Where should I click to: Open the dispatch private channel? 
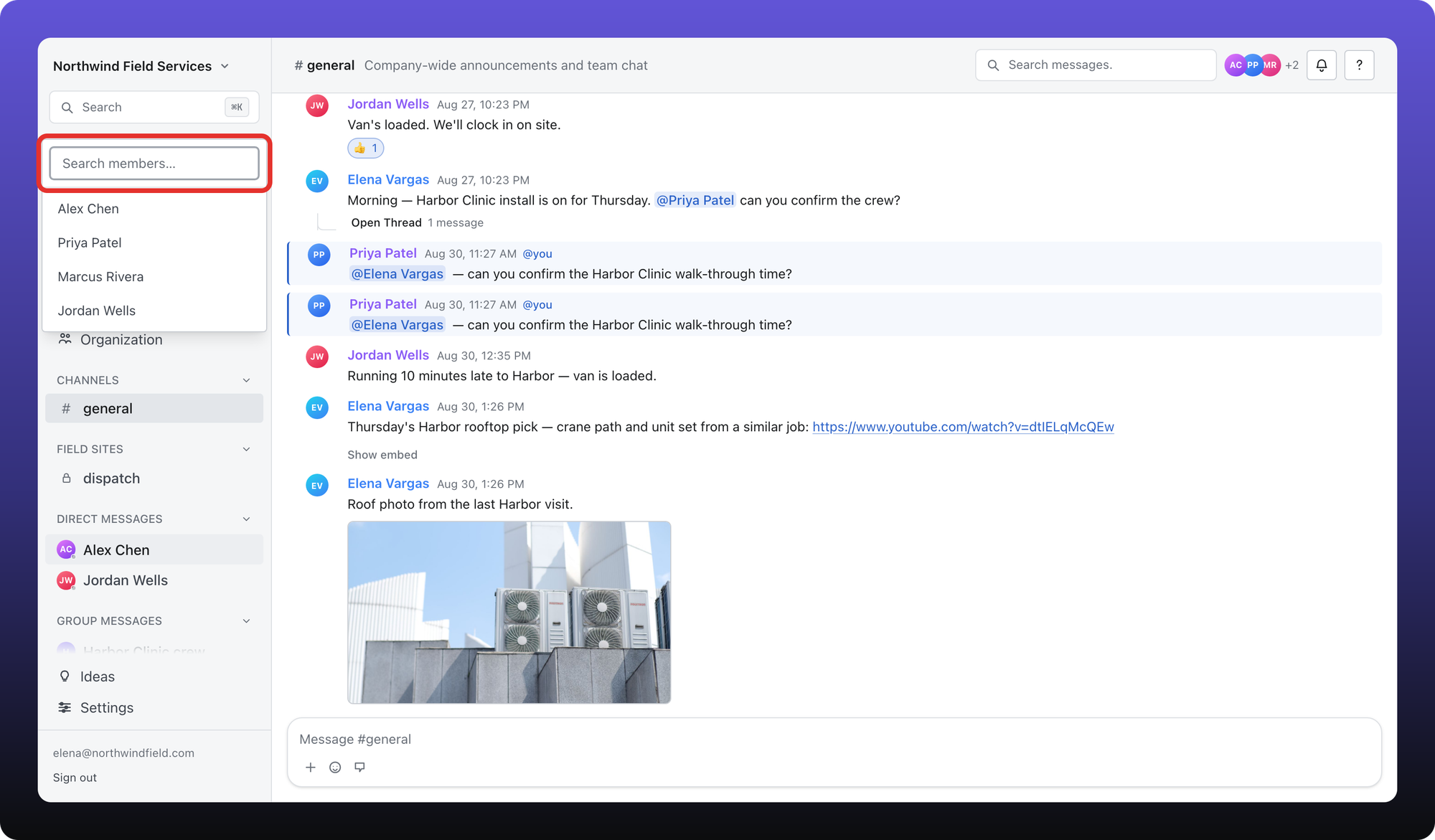pos(154,478)
